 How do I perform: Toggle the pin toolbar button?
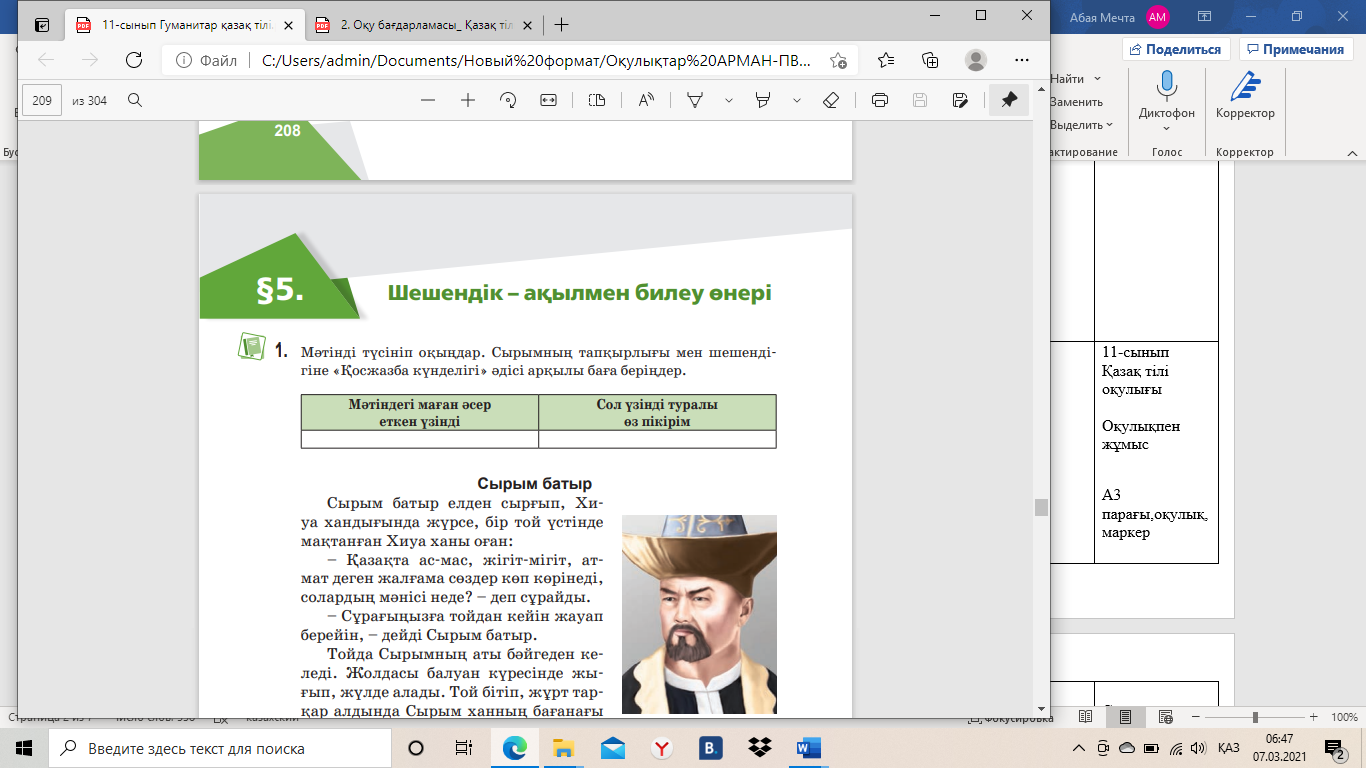point(1009,100)
